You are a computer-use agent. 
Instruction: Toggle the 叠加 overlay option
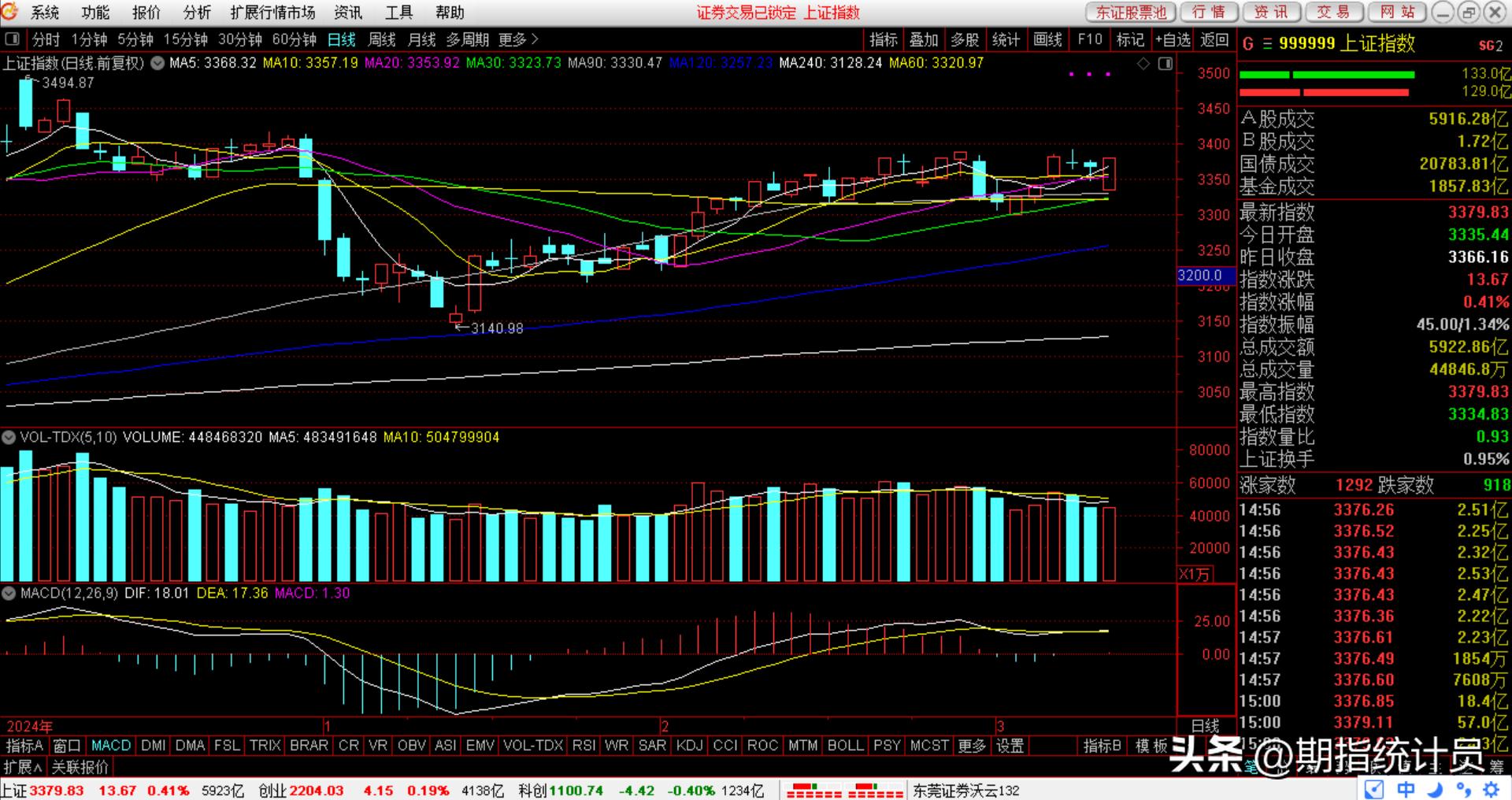[924, 39]
